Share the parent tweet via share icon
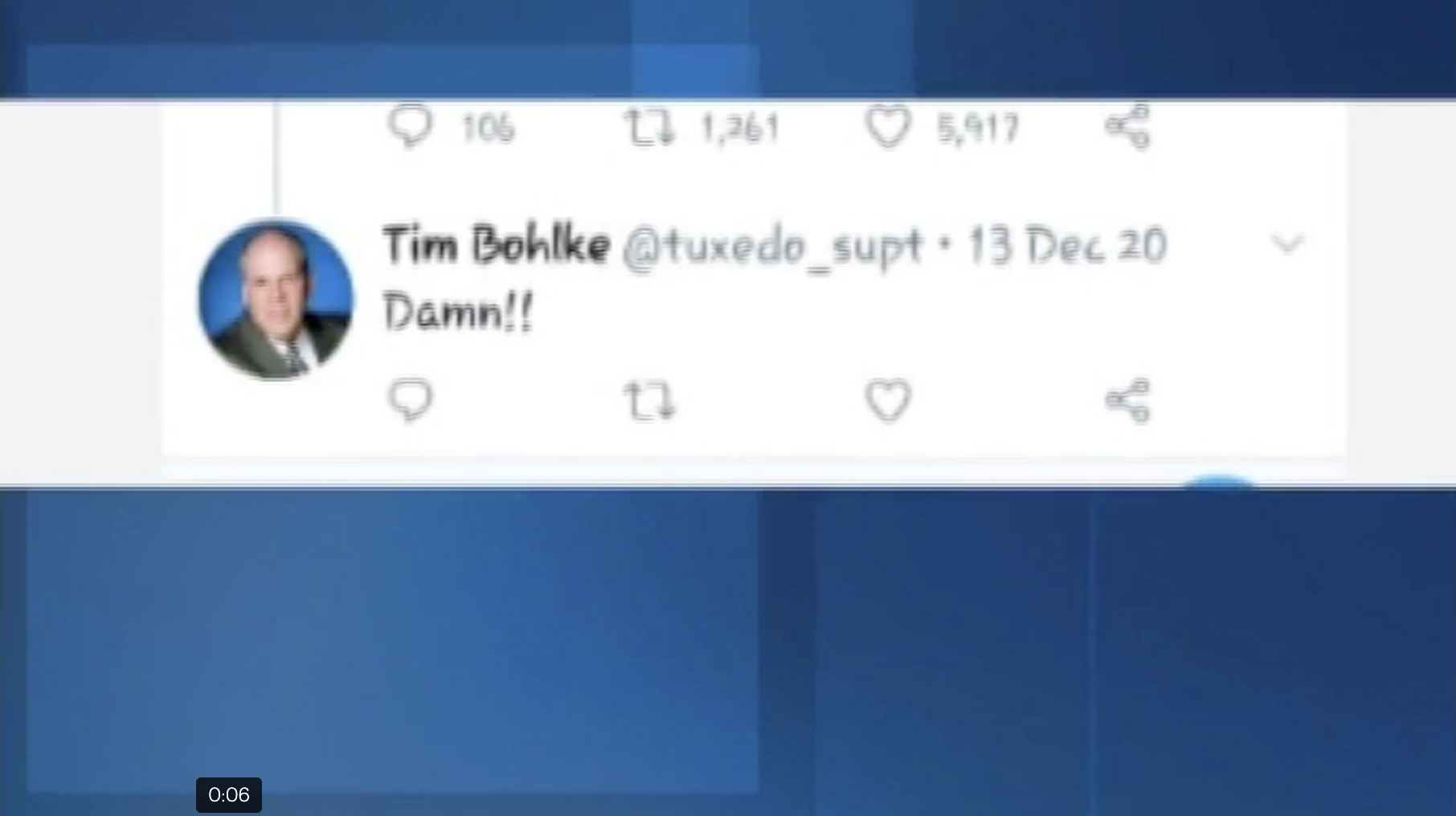Screen dimensions: 1456x816 click(1128, 127)
